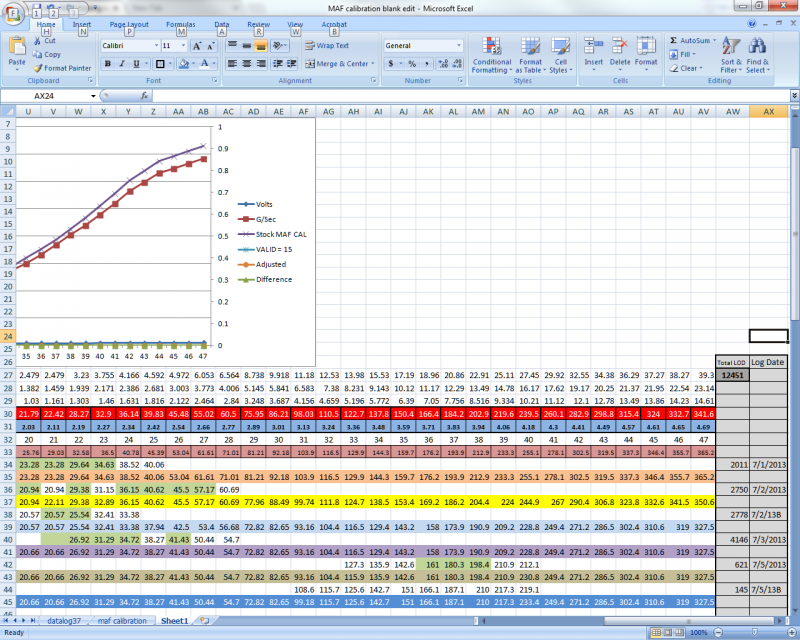
Task: Toggle Wrap Text
Action: [327, 45]
